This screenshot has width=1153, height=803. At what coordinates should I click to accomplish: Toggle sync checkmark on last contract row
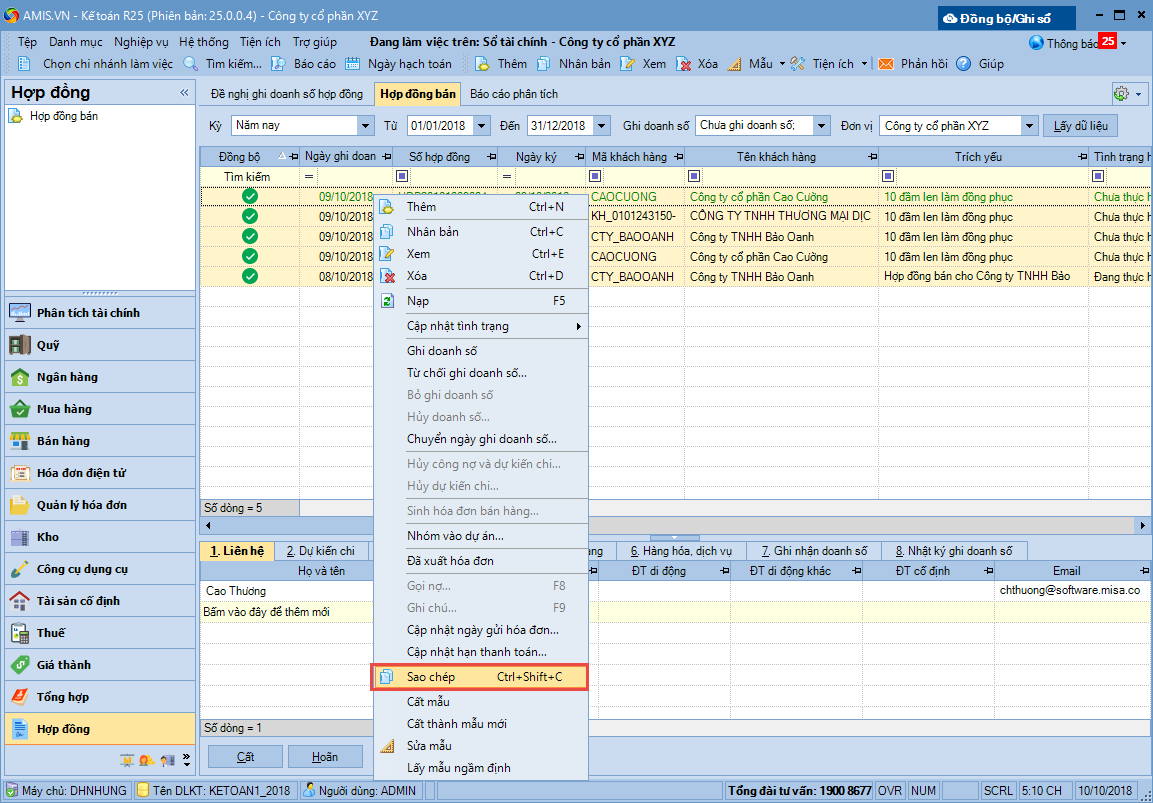point(250,277)
